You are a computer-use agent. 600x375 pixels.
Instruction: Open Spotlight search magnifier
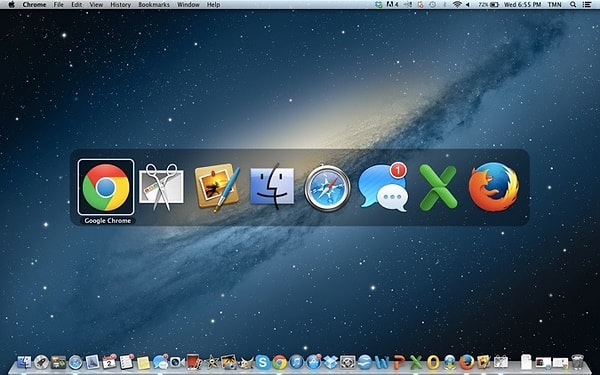[573, 5]
